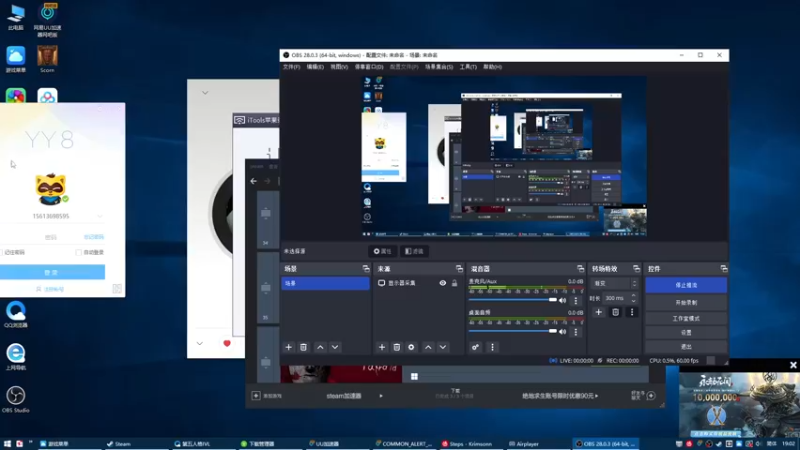Open source properties gear in Sources panel
The image size is (800, 450).
point(411,347)
